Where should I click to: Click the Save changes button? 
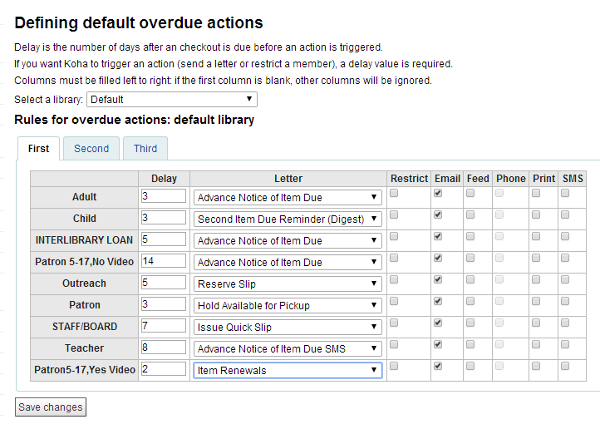click(x=51, y=407)
